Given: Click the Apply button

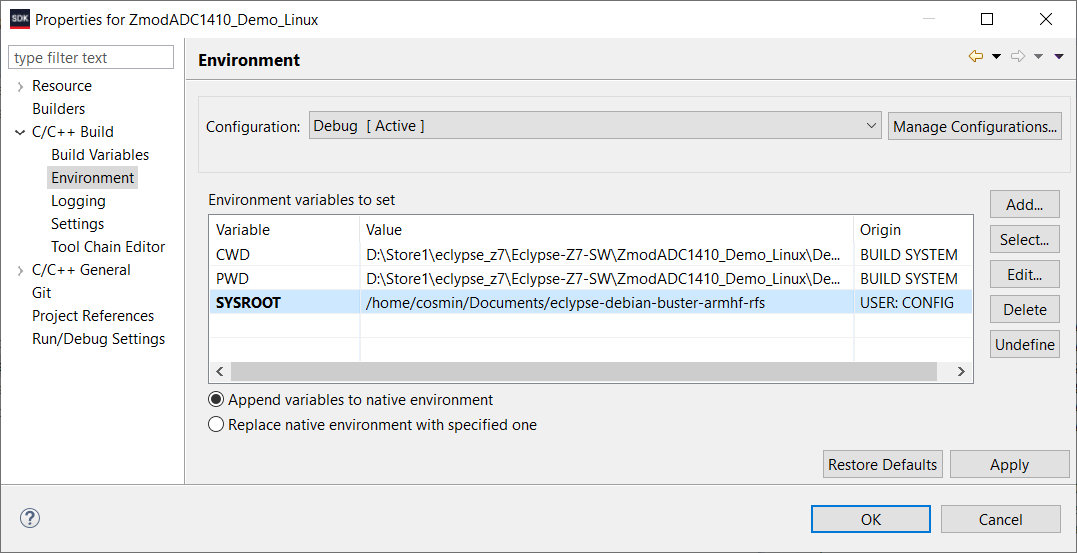Looking at the screenshot, I should pos(1009,464).
